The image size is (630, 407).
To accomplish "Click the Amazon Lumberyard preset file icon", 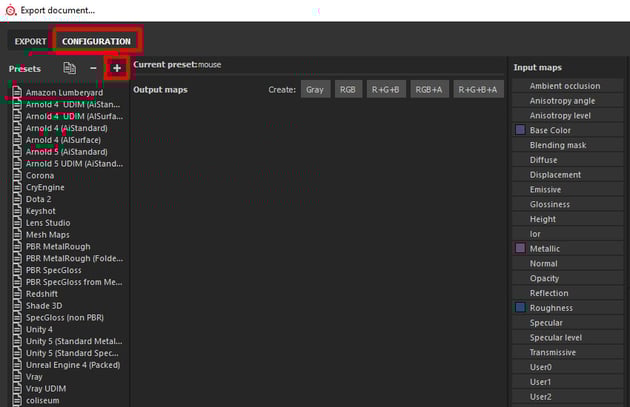I will click(x=17, y=92).
